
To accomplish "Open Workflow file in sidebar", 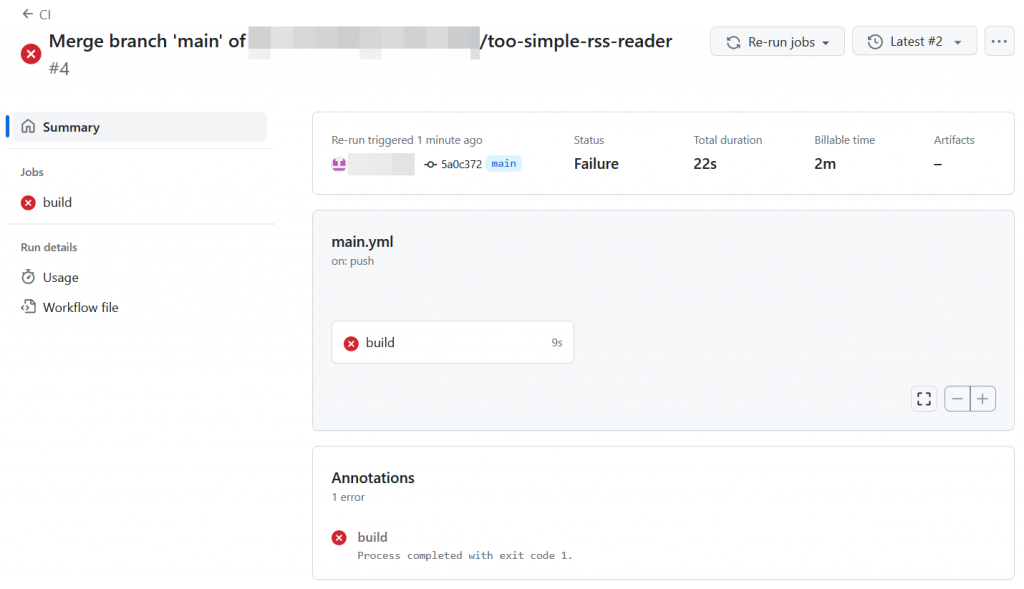I will (x=80, y=307).
